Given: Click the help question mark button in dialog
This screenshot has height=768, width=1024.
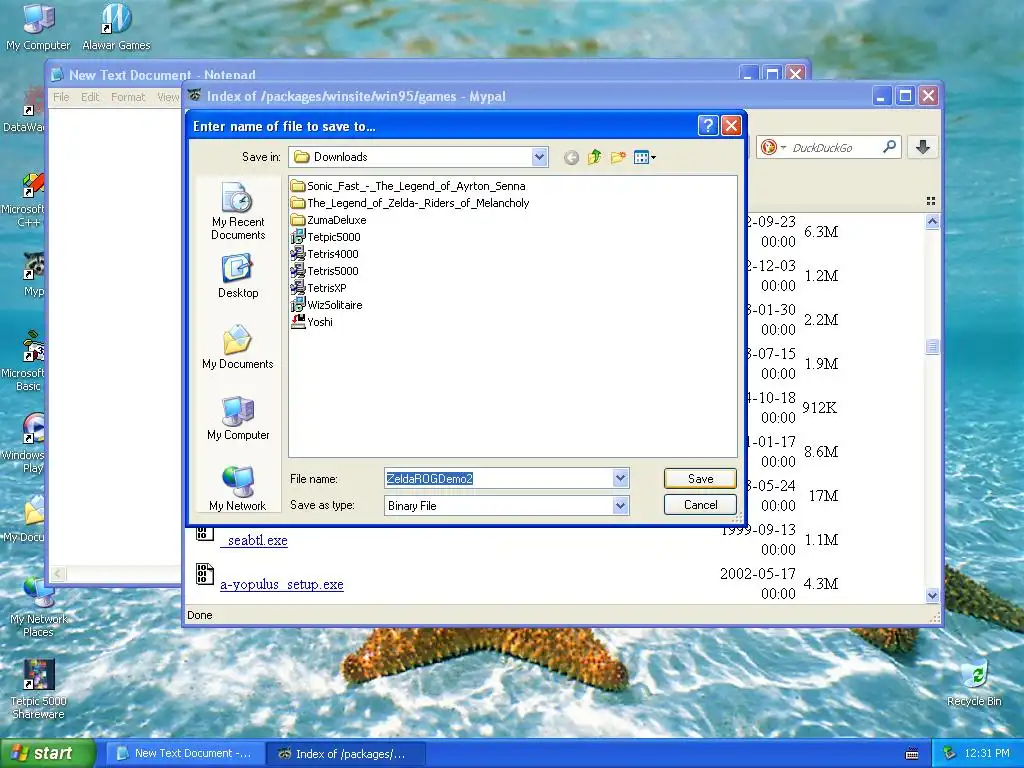Looking at the screenshot, I should (x=708, y=125).
